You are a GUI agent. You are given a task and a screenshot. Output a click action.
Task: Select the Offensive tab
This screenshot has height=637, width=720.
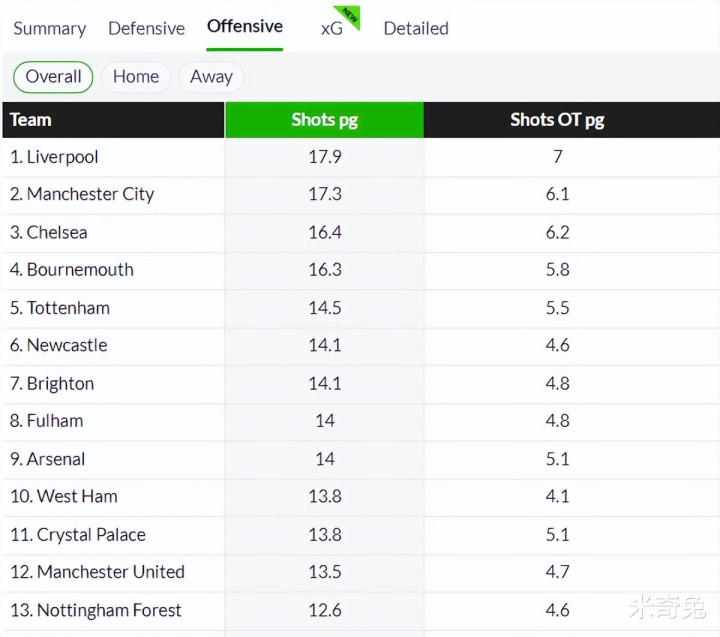click(245, 27)
